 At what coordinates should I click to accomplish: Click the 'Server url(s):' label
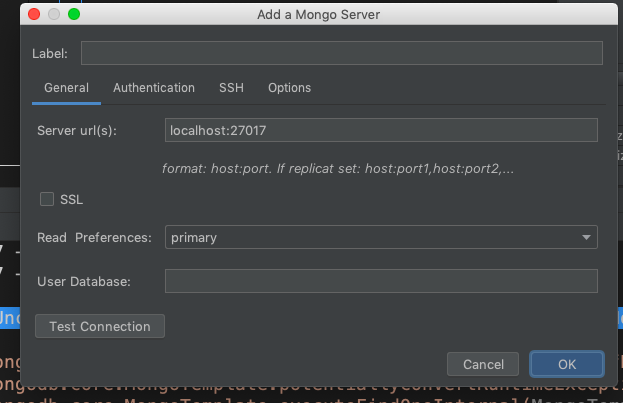point(77,131)
